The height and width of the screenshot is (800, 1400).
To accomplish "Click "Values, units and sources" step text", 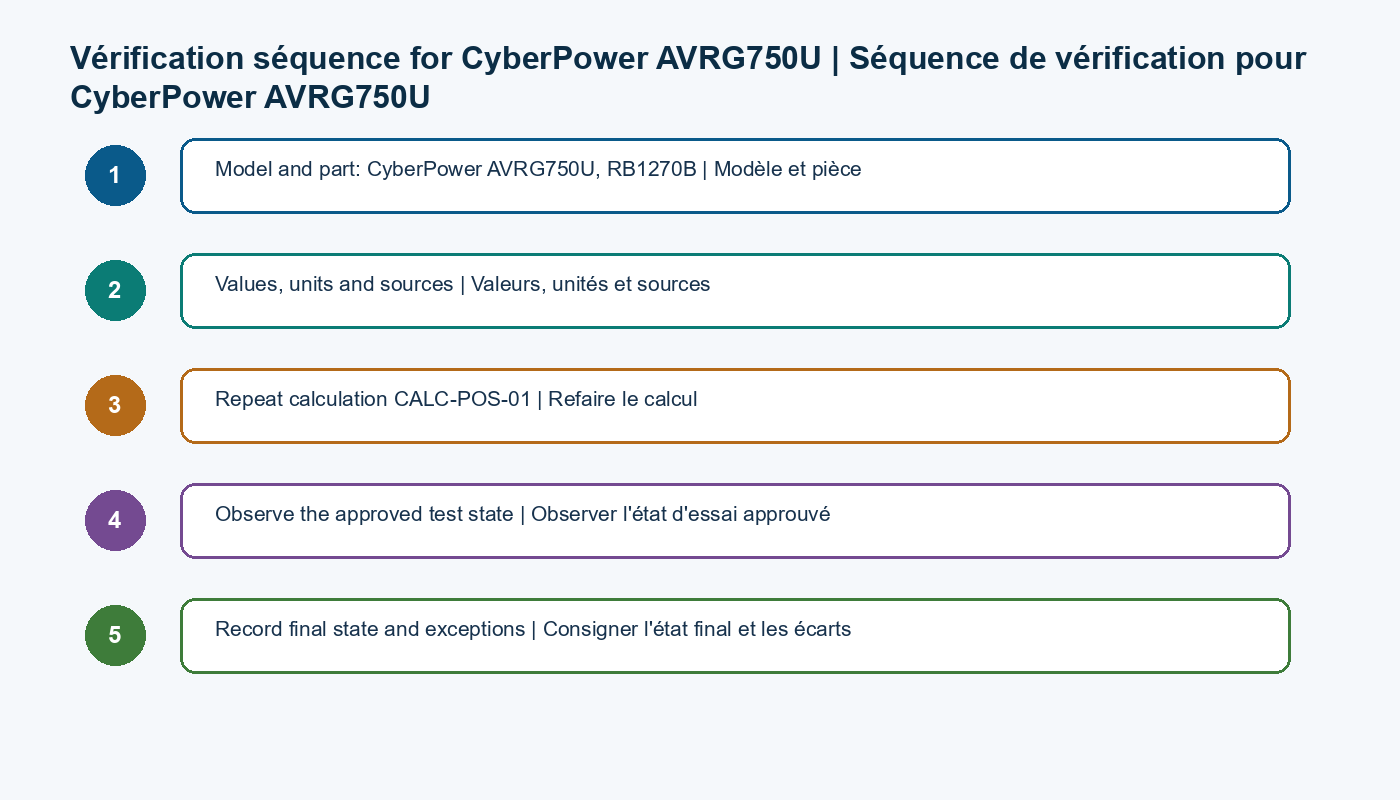I will (x=334, y=285).
